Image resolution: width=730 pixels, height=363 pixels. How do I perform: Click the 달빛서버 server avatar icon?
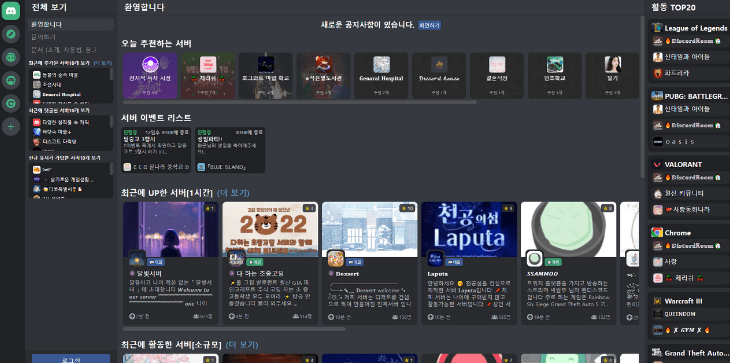137,258
